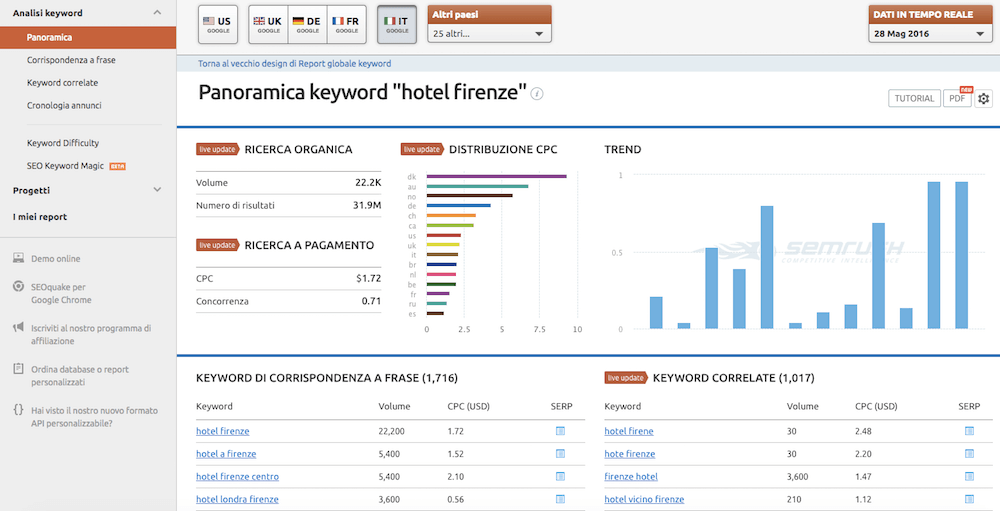Collapse Analisi keyword section
This screenshot has width=1000, height=511.
click(158, 13)
